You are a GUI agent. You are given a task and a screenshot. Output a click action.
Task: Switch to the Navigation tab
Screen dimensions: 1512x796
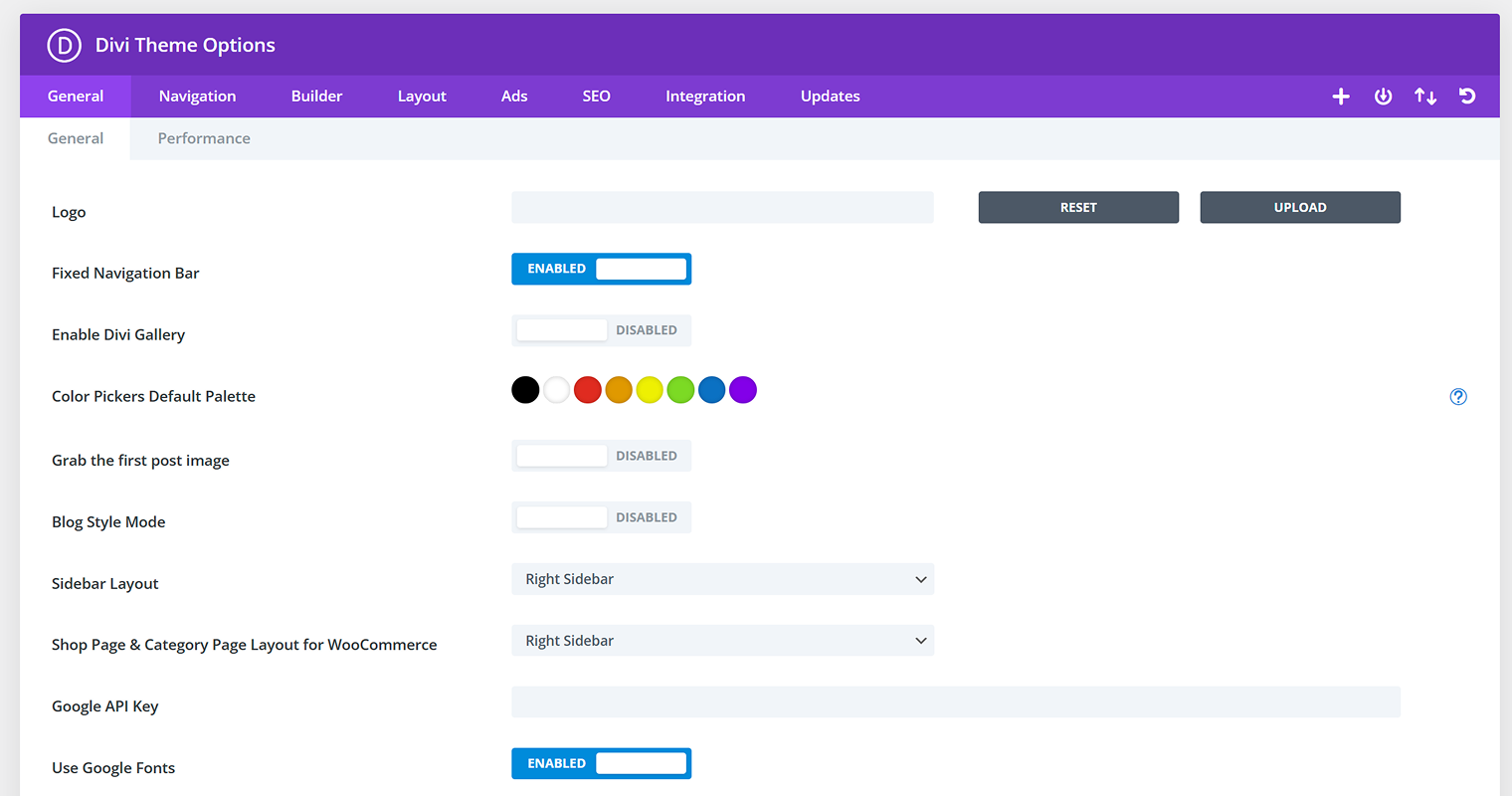198,97
